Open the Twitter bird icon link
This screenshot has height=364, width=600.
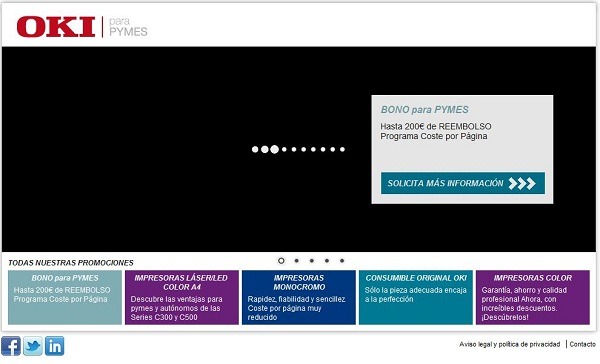tap(33, 346)
